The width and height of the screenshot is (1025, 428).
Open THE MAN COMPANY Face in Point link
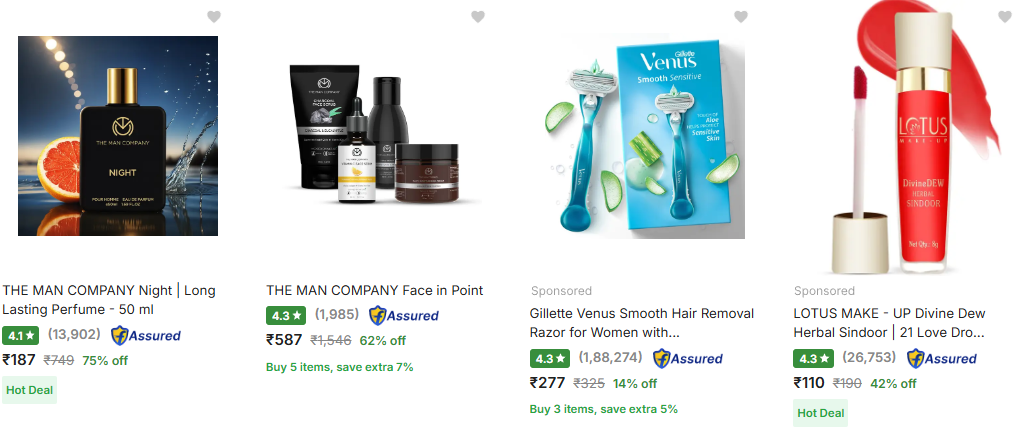[x=375, y=290]
